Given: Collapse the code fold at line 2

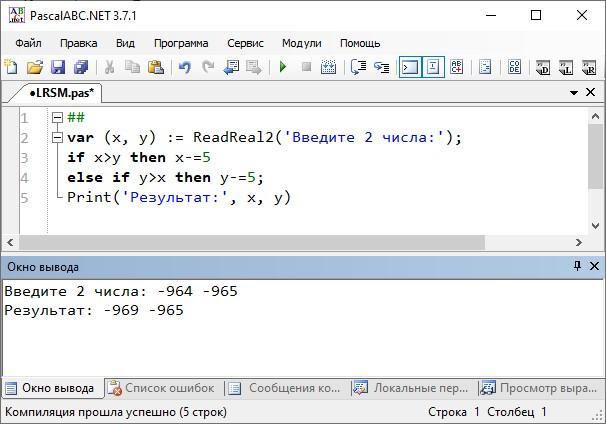Looking at the screenshot, I should (57, 137).
